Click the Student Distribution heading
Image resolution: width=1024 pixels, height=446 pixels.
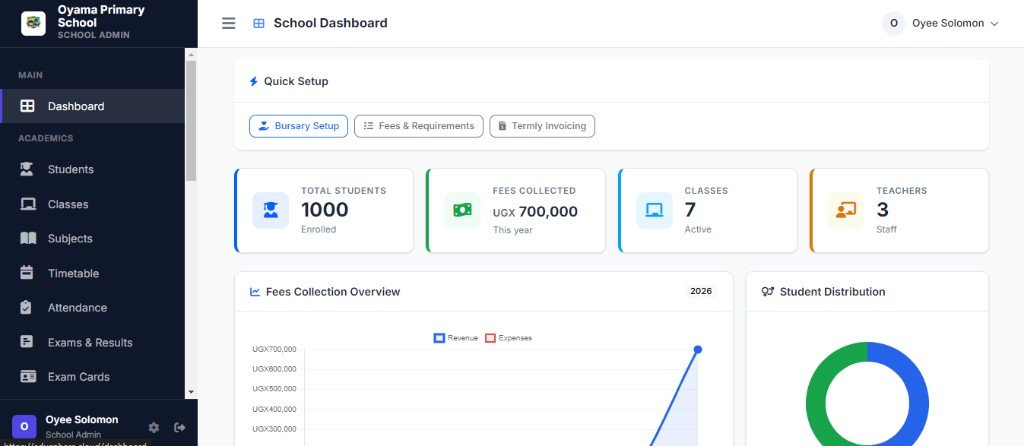[x=833, y=292]
